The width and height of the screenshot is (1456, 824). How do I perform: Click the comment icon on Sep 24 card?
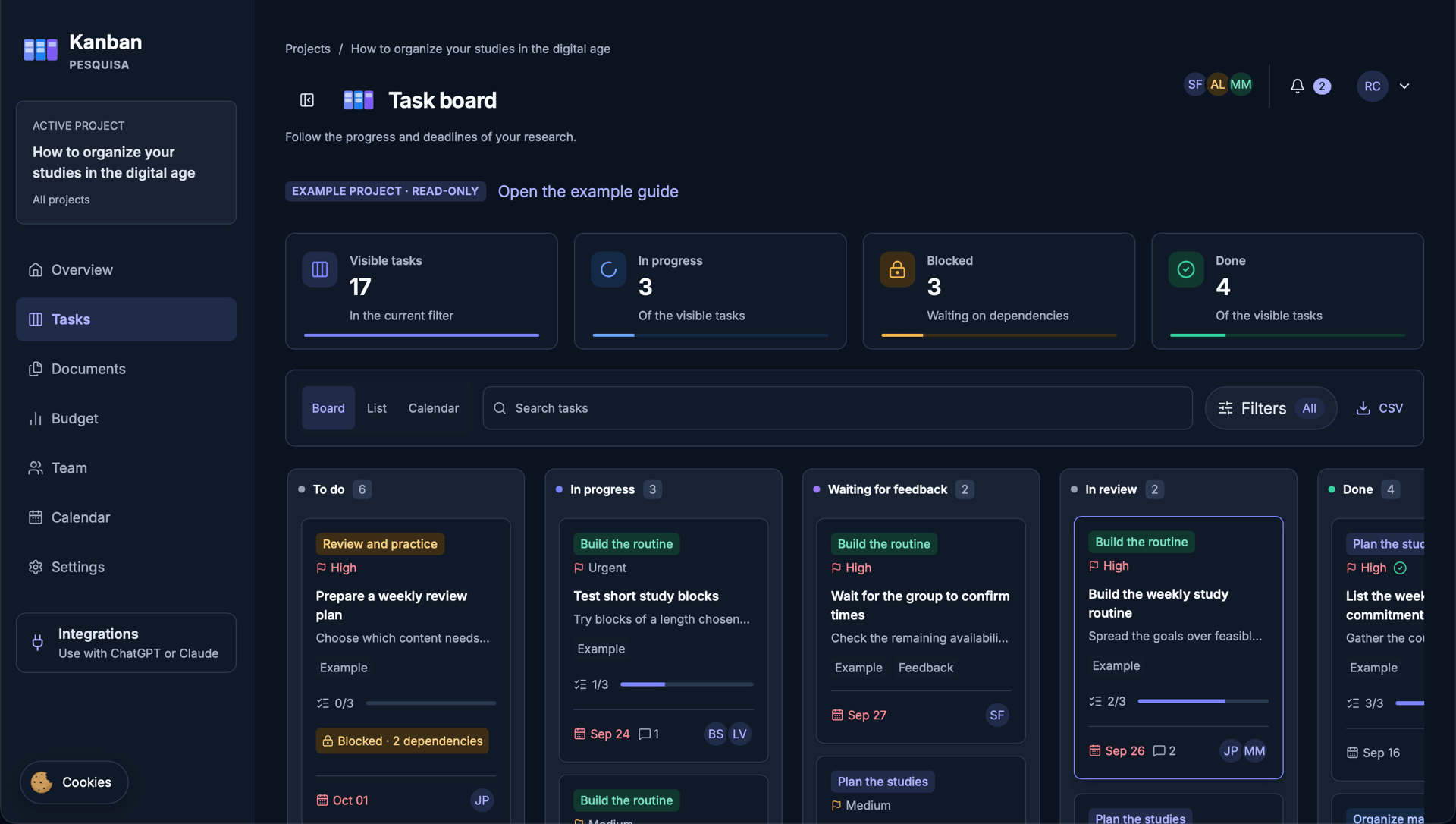tap(645, 734)
